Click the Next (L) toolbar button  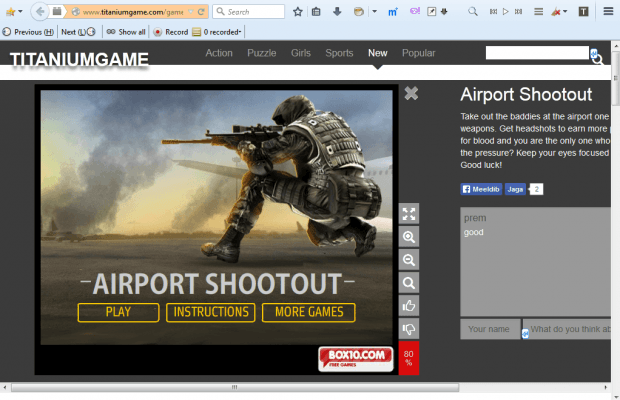click(x=78, y=32)
